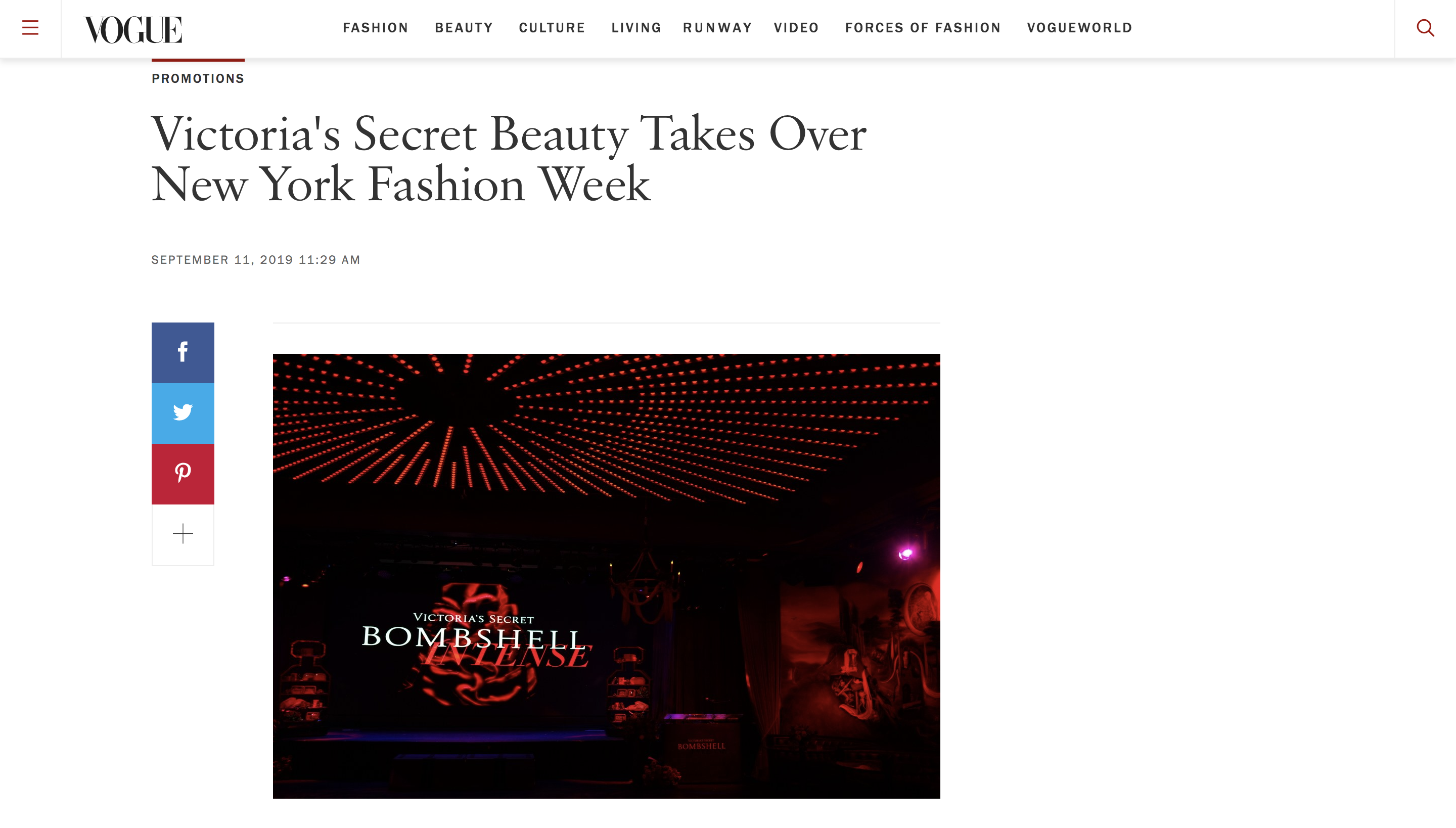Share article via Facebook icon
The image size is (1456, 828).
(183, 353)
